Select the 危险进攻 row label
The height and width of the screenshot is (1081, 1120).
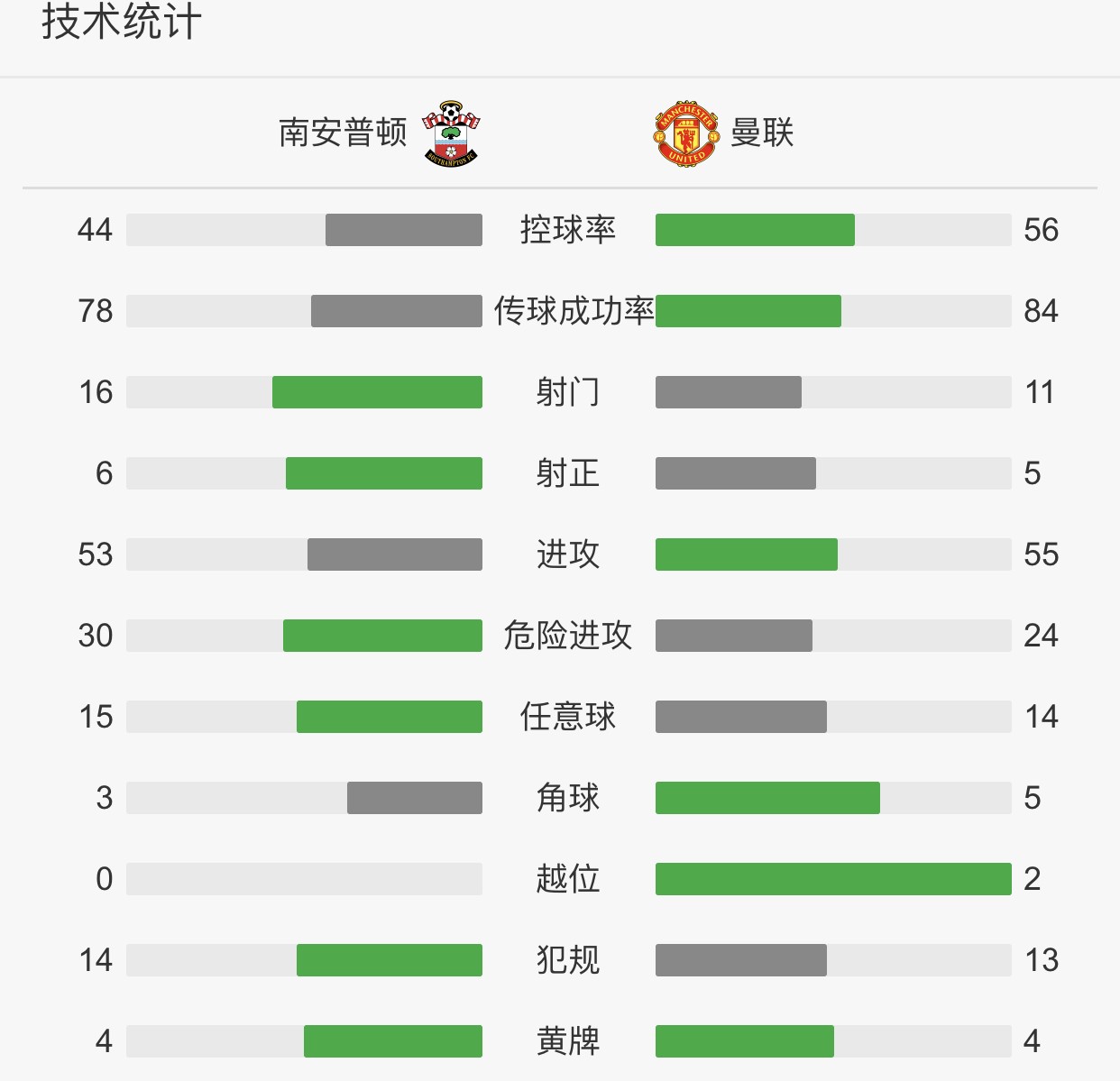pyautogui.click(x=568, y=636)
